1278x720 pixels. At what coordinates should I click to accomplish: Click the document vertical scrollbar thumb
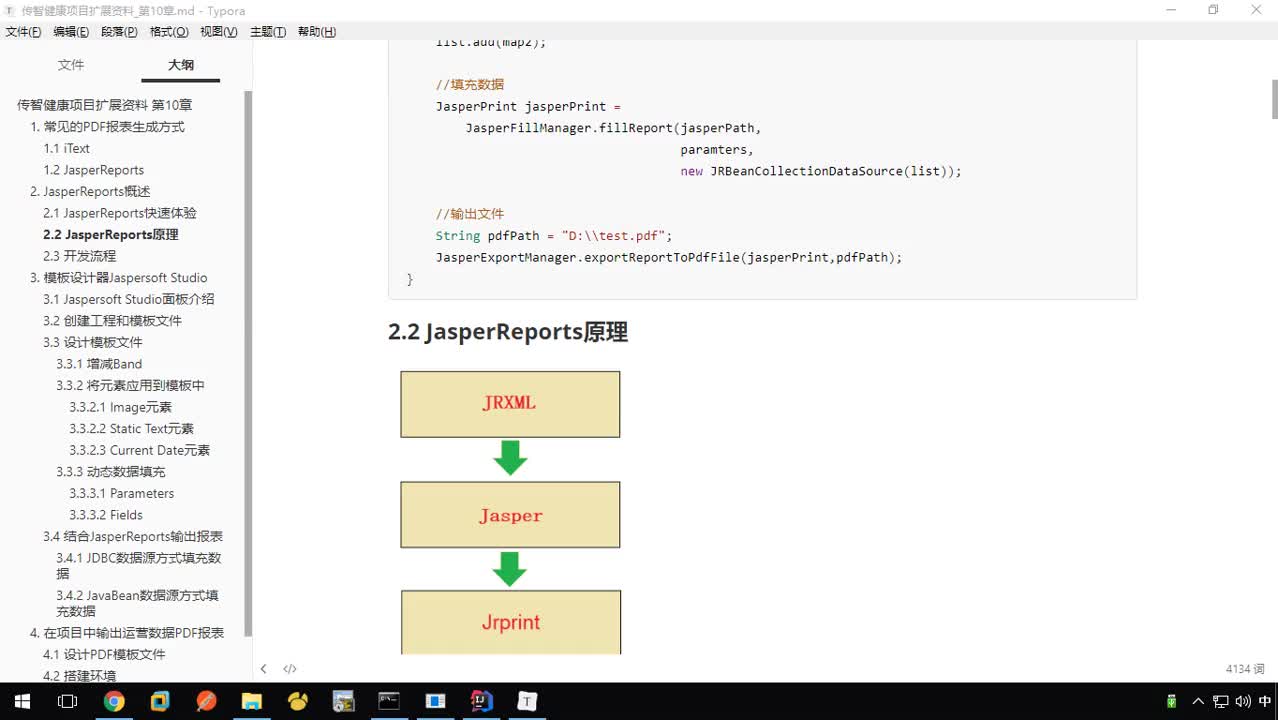(1274, 99)
